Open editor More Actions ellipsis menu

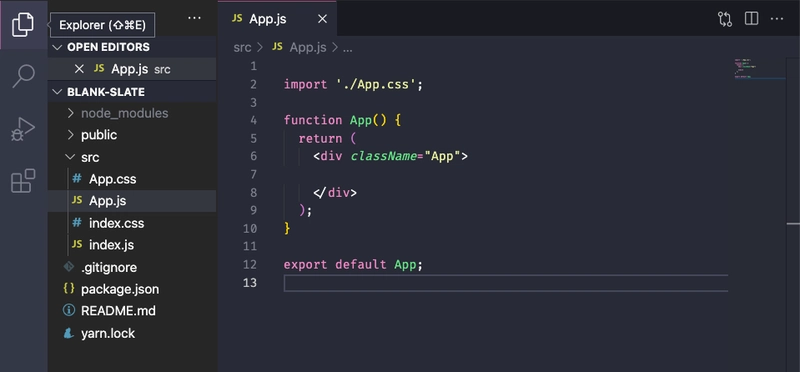[777, 19]
